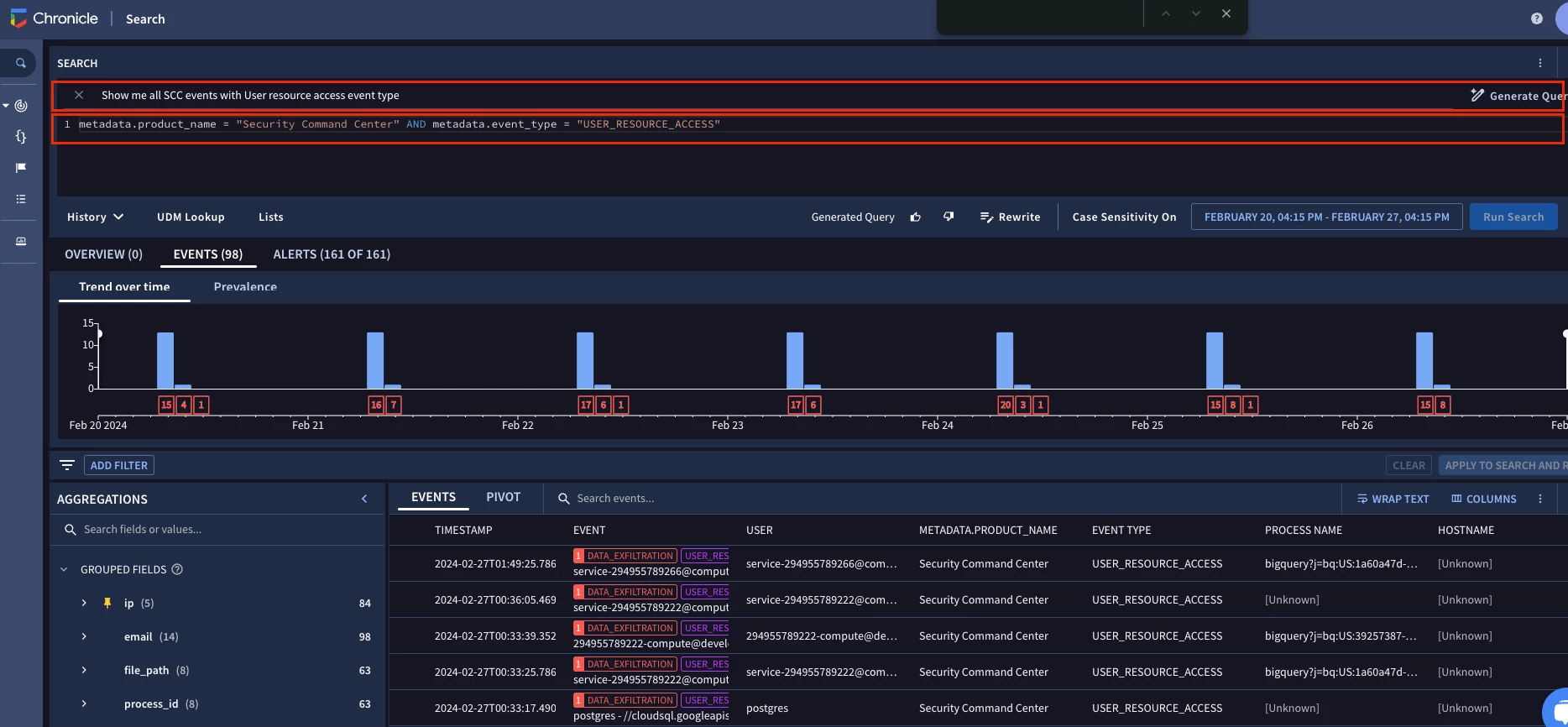Toggle Wrap Text for events table
Viewport: 1568px width, 727px height.
coord(1393,499)
